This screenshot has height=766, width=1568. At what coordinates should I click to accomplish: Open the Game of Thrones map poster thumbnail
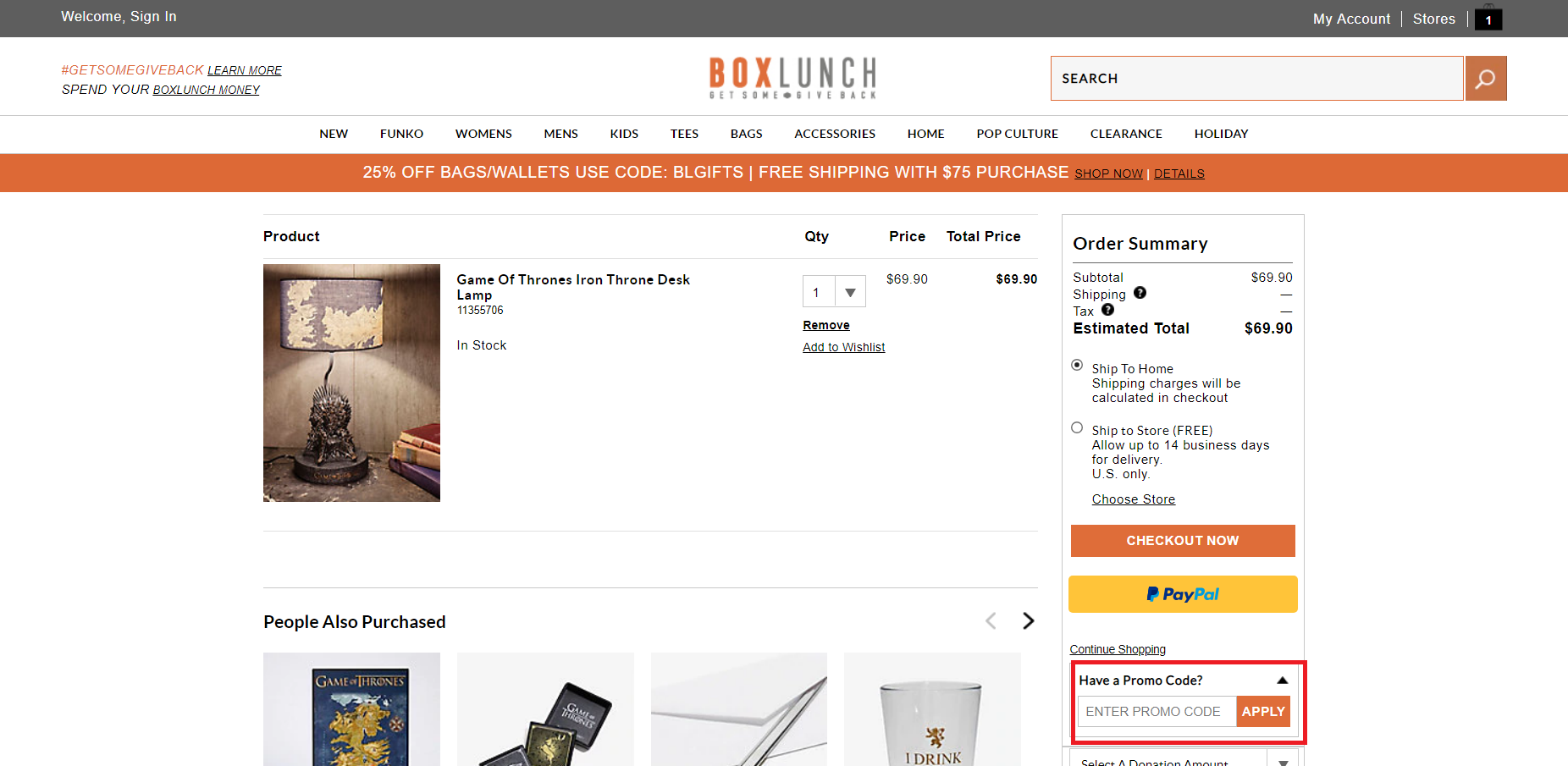[x=351, y=709]
